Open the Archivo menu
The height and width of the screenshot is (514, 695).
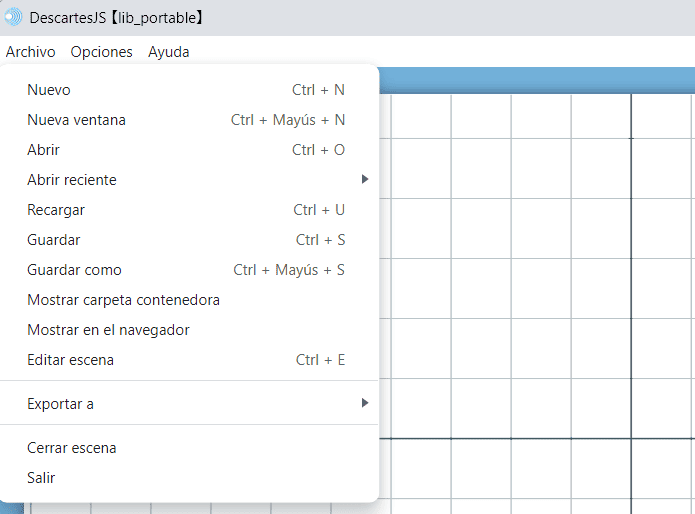coord(31,52)
